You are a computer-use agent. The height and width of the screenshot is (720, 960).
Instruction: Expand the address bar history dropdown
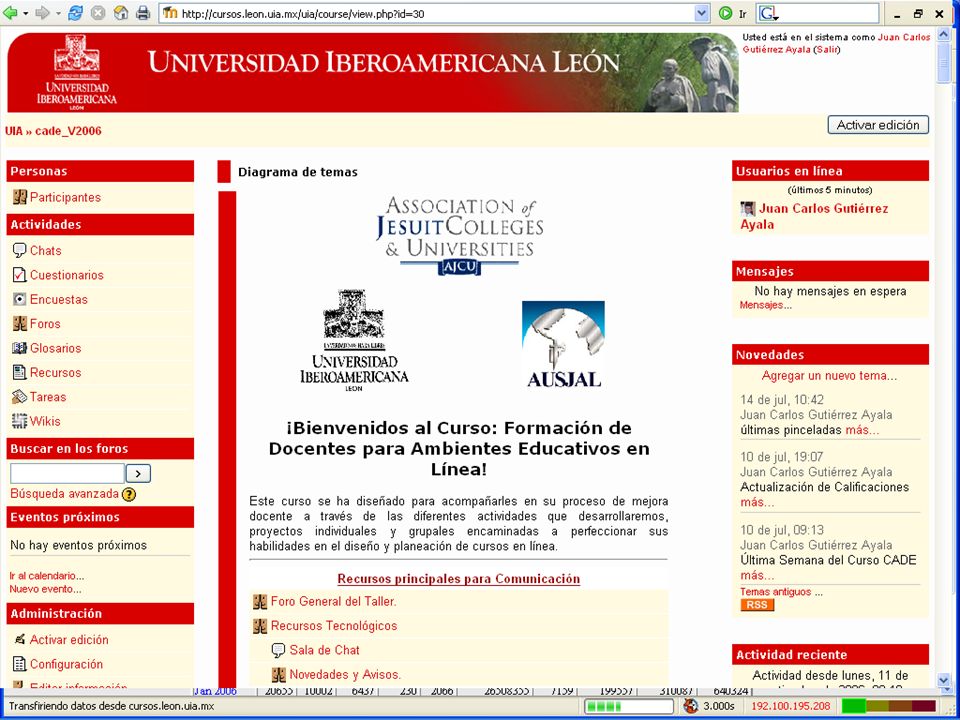coord(702,13)
